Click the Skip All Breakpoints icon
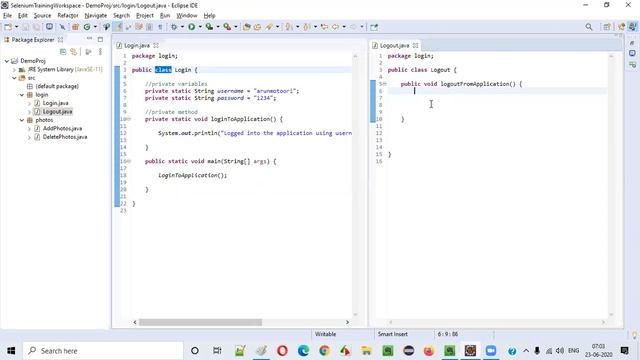 pyautogui.click(x=62, y=27)
